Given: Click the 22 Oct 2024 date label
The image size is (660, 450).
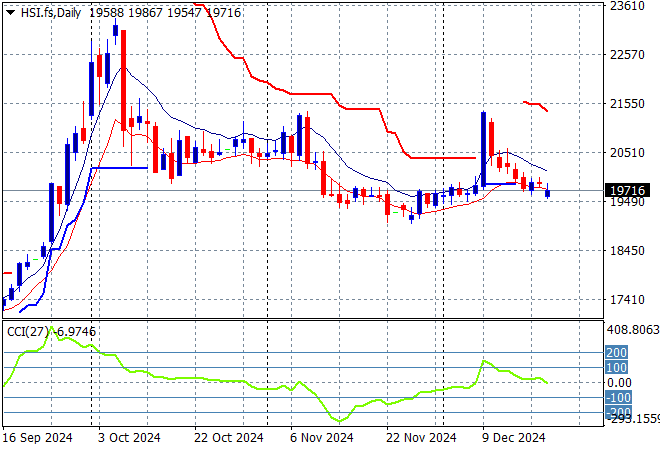Looking at the screenshot, I should (x=229, y=438).
